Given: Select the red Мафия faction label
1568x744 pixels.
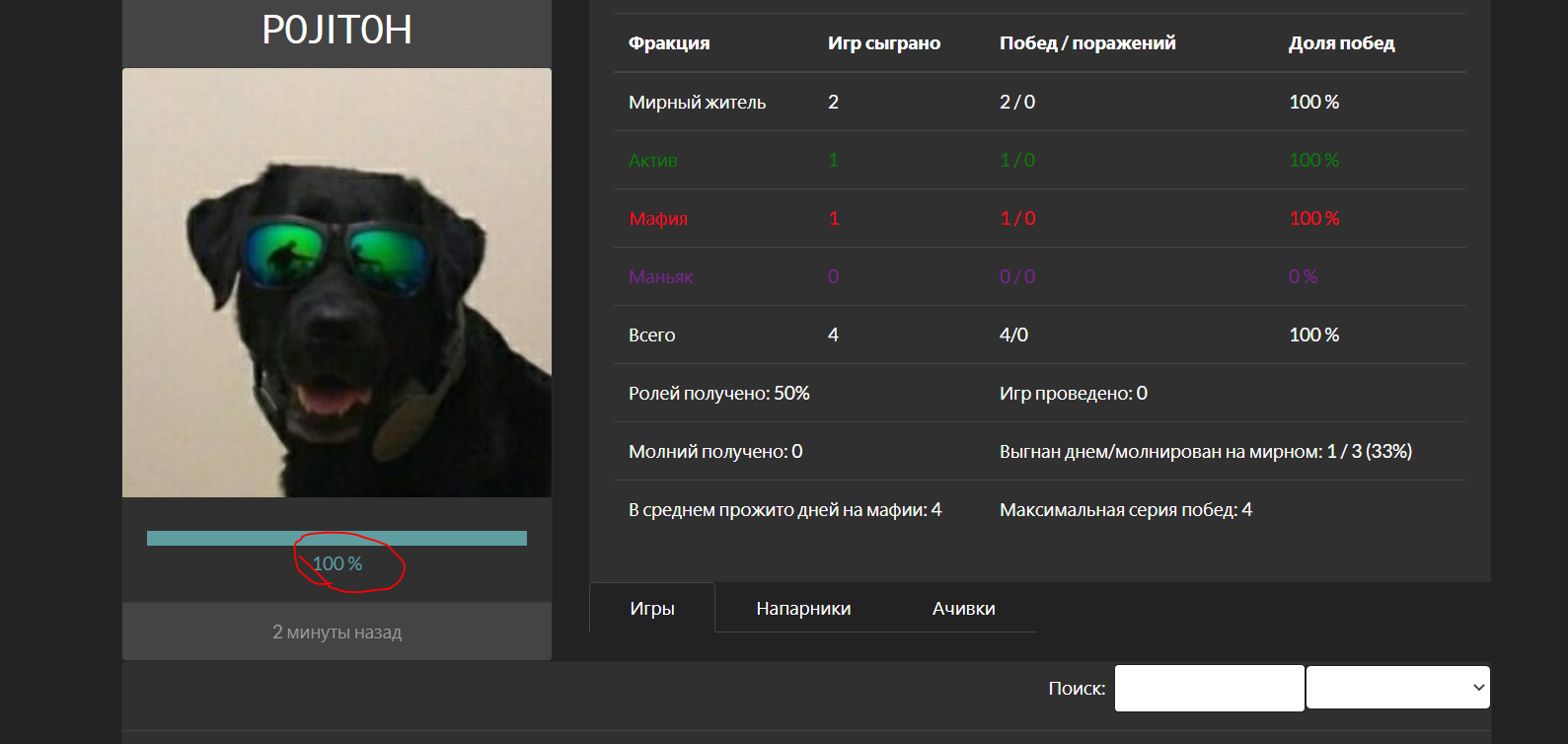Looking at the screenshot, I should click(x=658, y=218).
